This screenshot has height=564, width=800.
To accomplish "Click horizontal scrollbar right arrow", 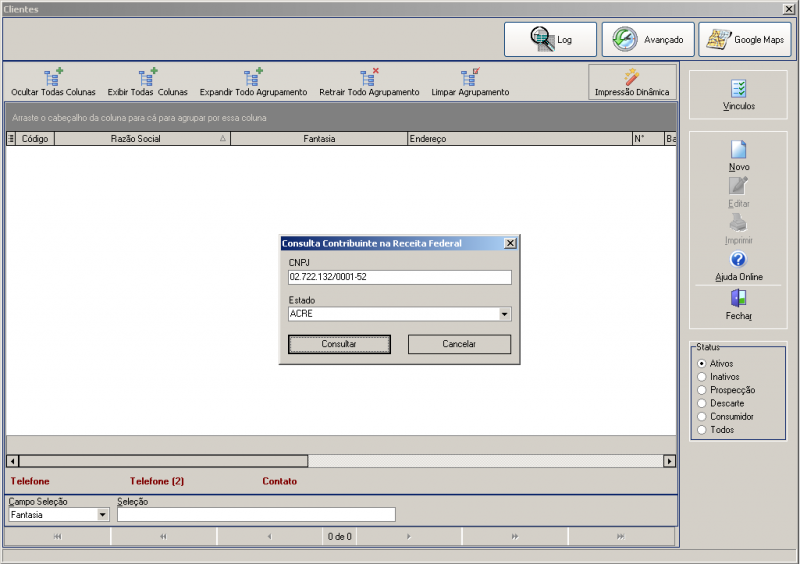I will click(x=669, y=461).
